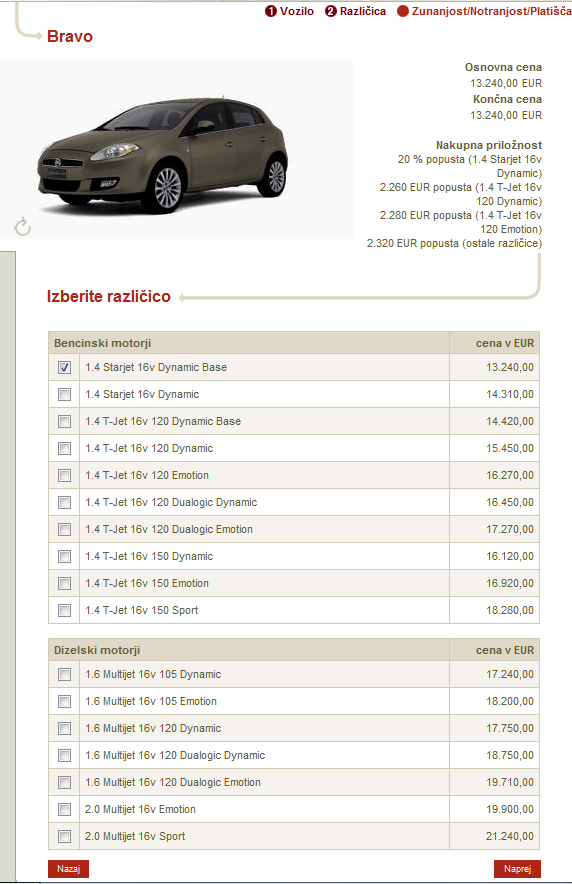
Task: Enable 1.6 Multijet 16v 120 Dualogic Emotion
Action: [x=64, y=783]
